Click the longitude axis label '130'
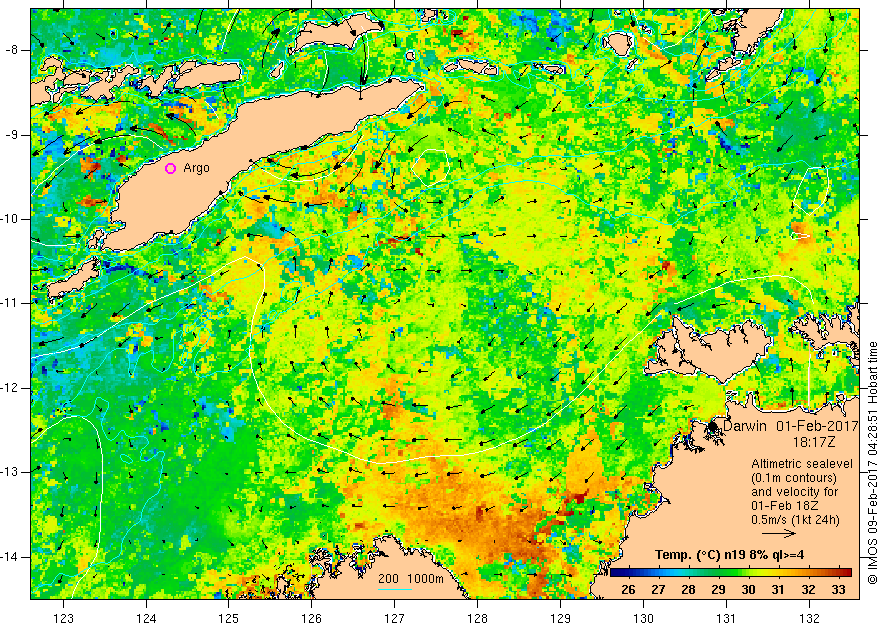 [x=643, y=618]
